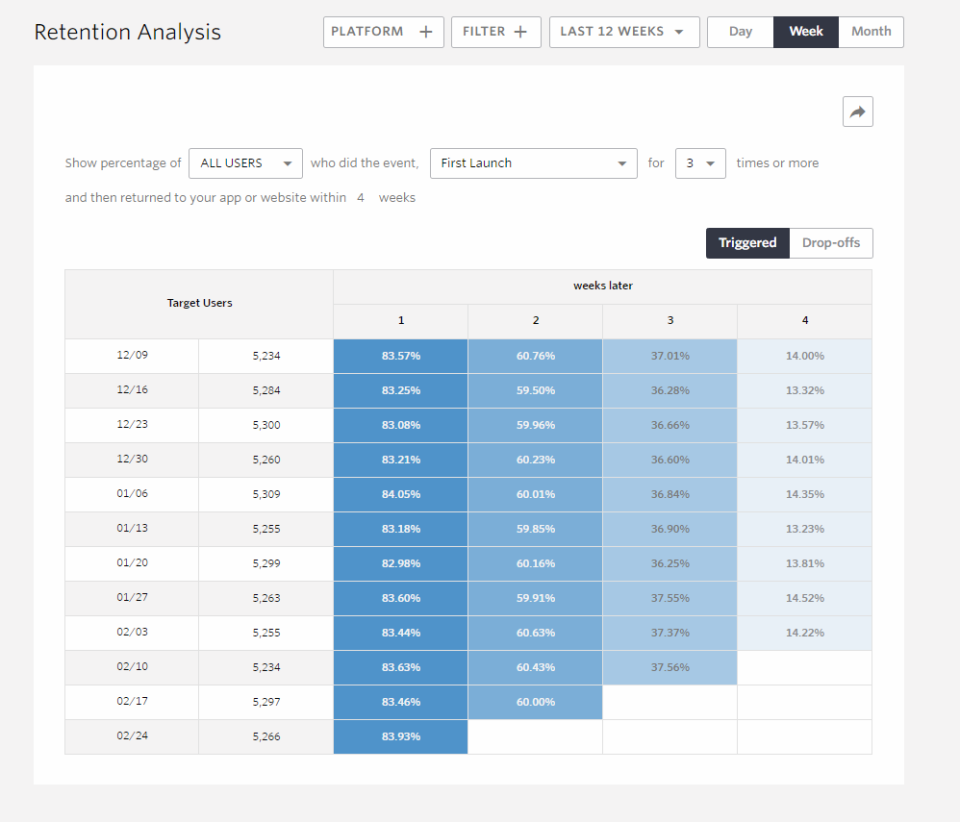Click the 12/30 date cell
This screenshot has height=822, width=960.
tap(132, 460)
